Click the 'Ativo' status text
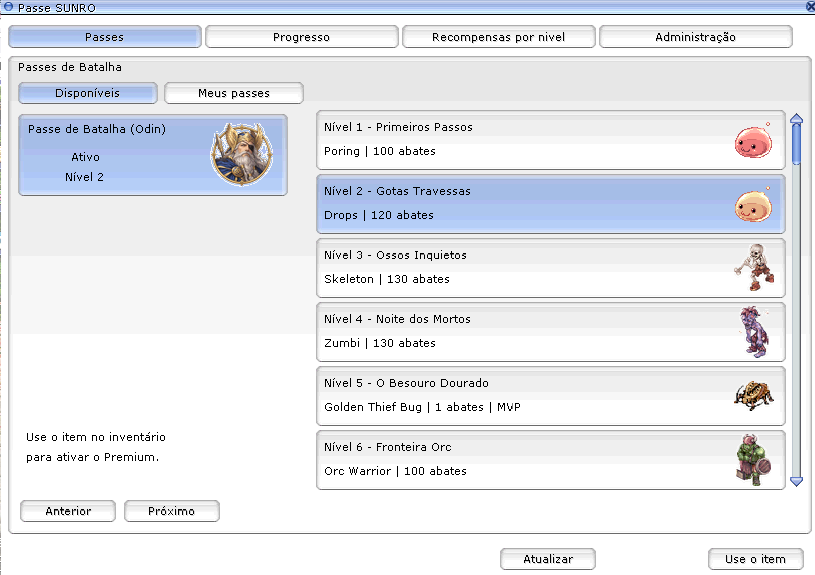The width and height of the screenshot is (815, 575). [x=85, y=157]
